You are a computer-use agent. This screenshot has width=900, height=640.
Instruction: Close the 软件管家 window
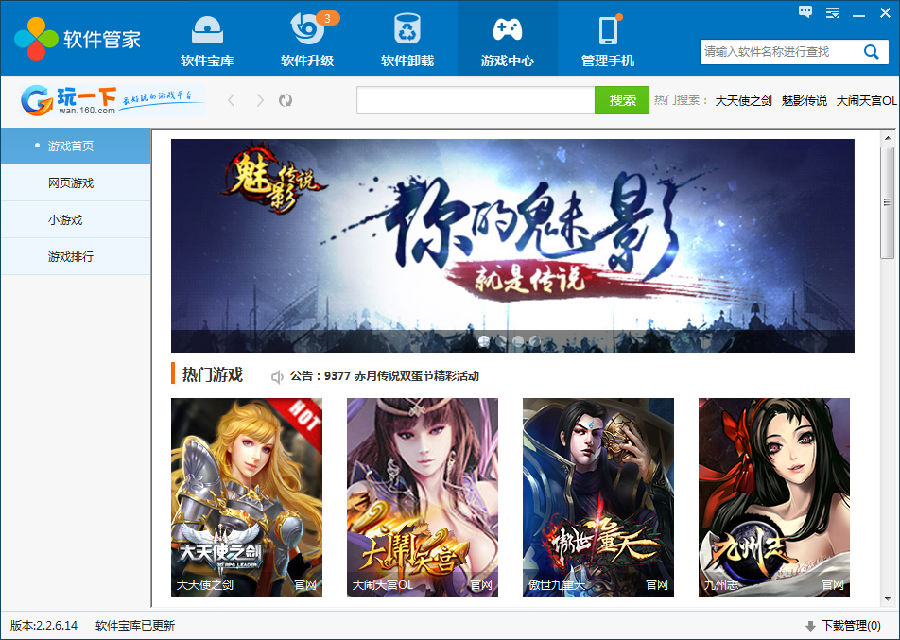click(885, 13)
